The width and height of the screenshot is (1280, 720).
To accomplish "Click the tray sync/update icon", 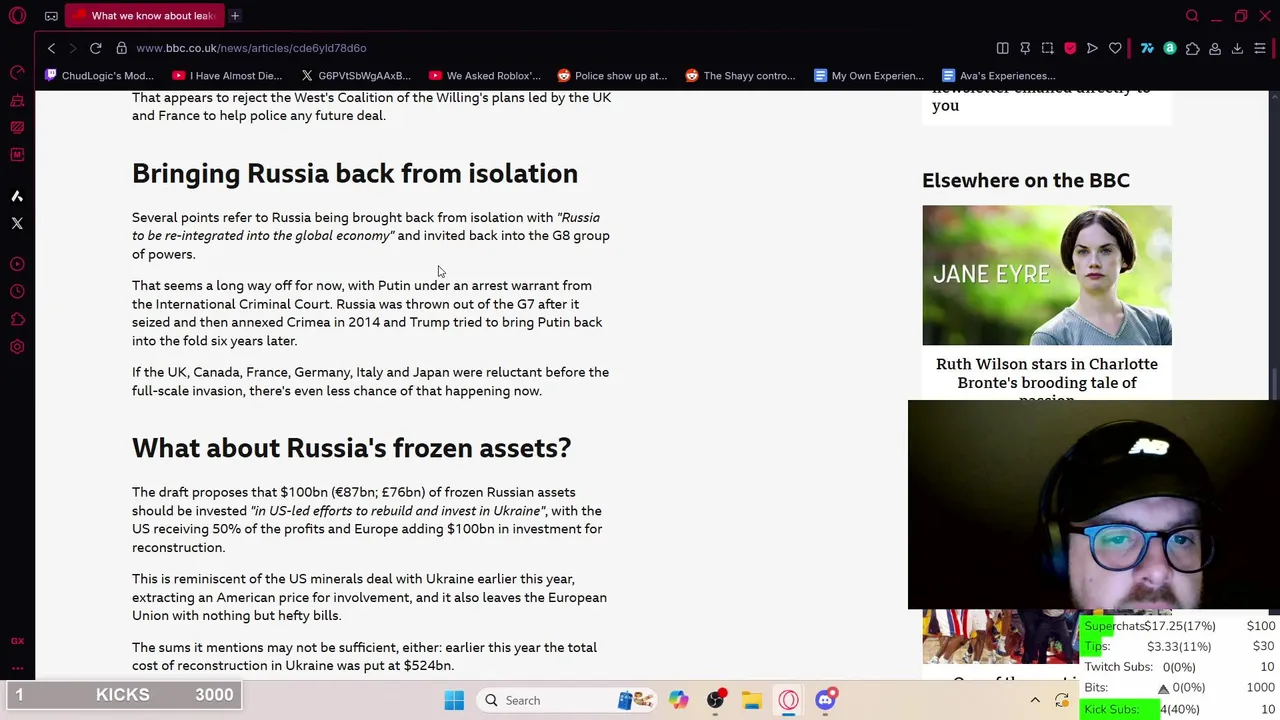I will (x=1062, y=701).
